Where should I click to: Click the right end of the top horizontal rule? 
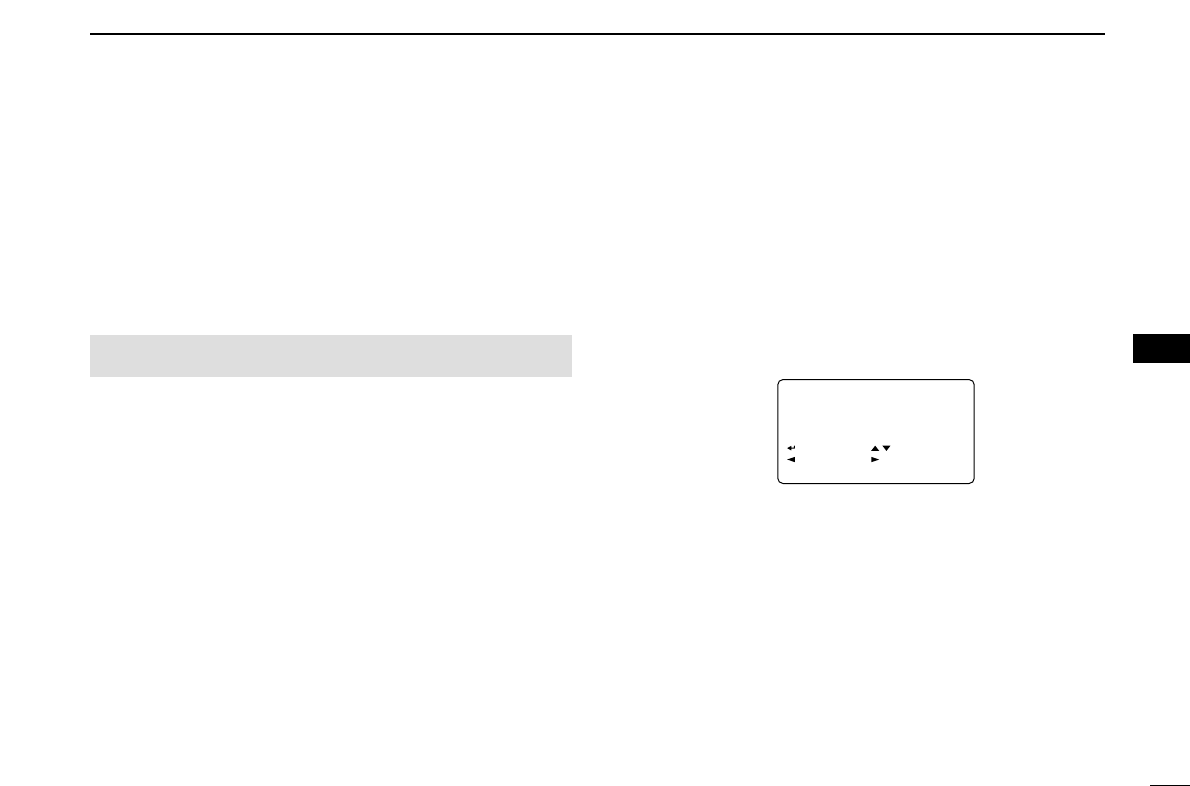(x=1102, y=33)
